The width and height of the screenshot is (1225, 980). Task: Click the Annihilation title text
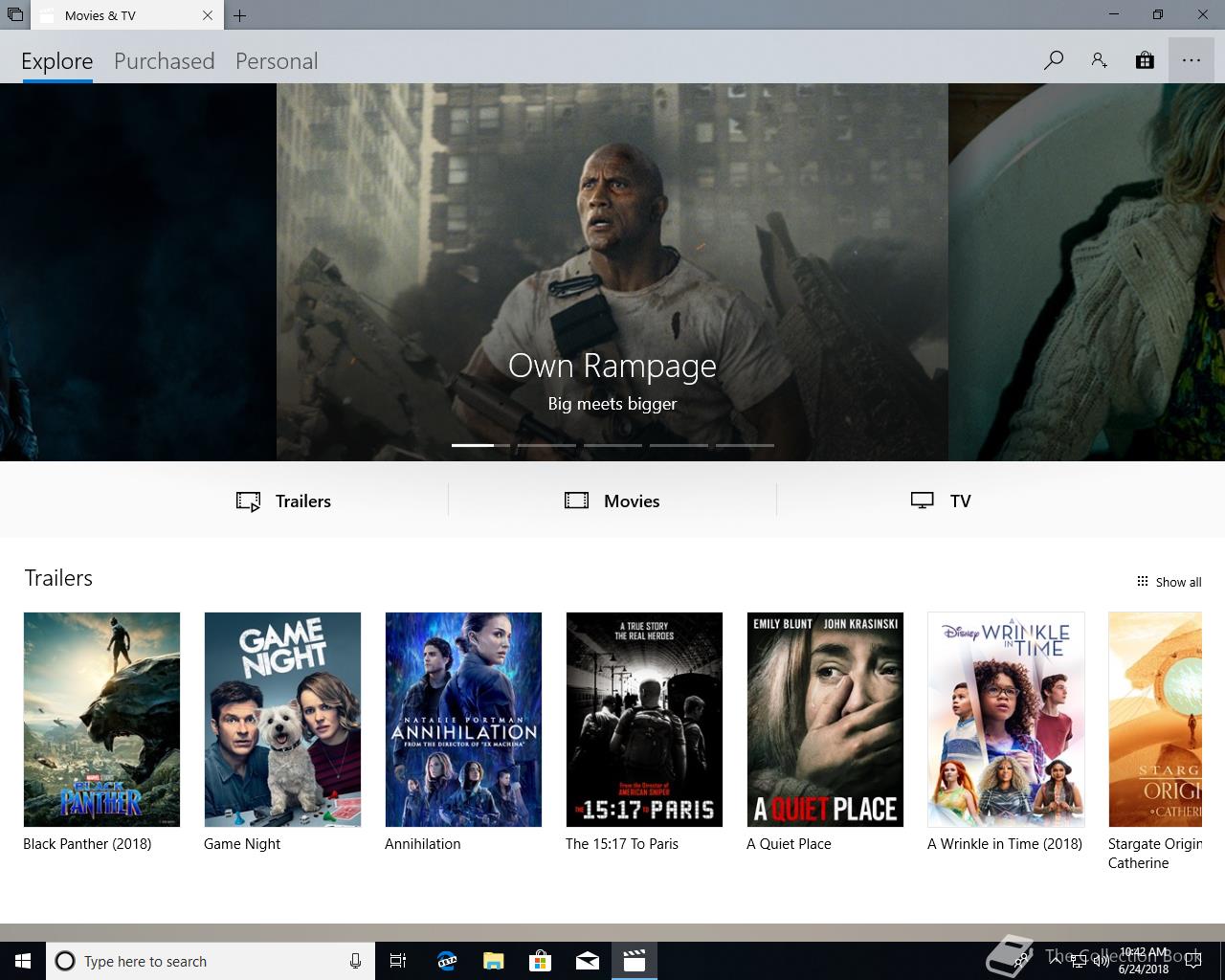tap(423, 844)
